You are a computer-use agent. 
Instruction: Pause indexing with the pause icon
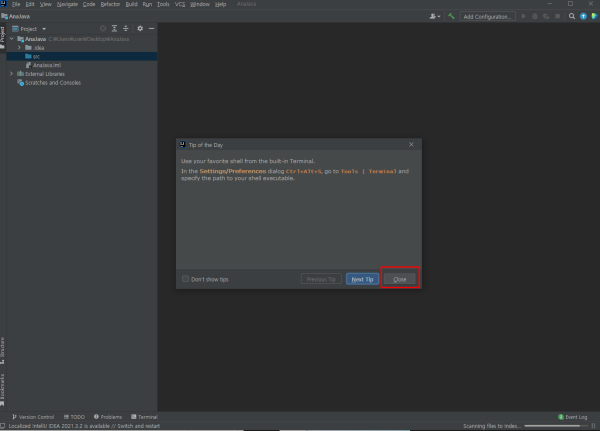pos(593,426)
